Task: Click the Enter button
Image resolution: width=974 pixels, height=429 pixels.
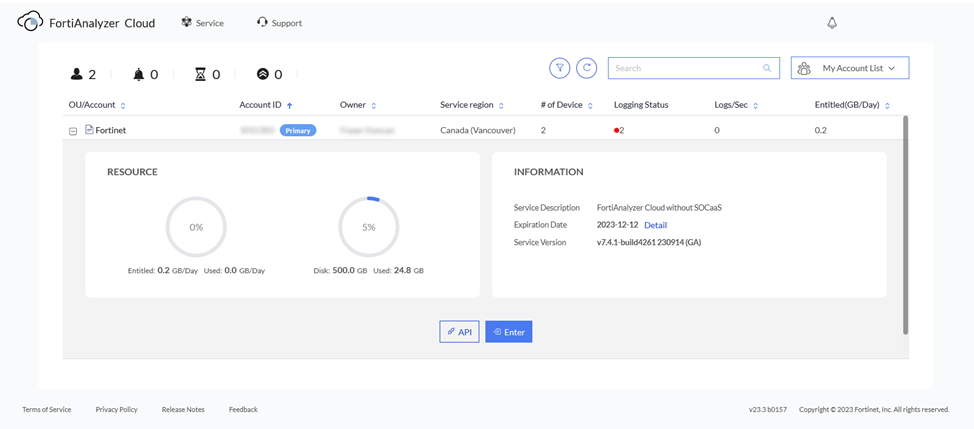Action: tap(508, 332)
